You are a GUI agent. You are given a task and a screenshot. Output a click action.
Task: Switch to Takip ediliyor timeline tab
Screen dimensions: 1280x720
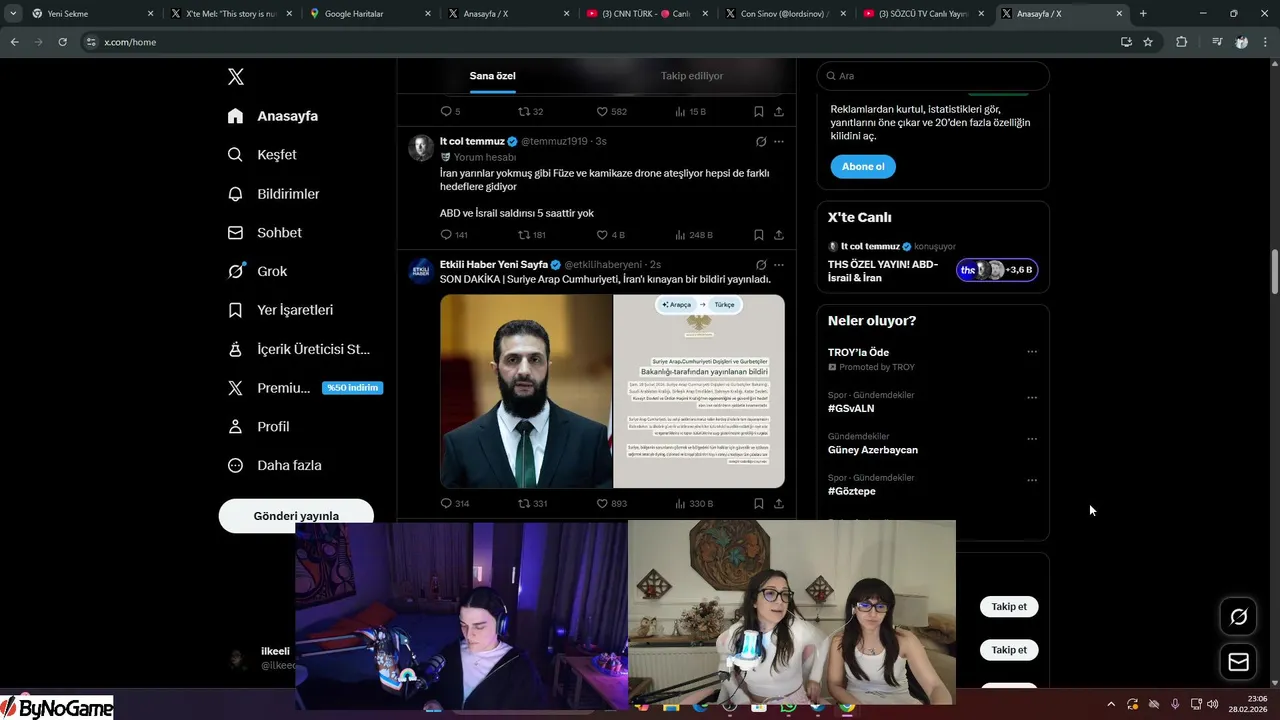click(692, 76)
